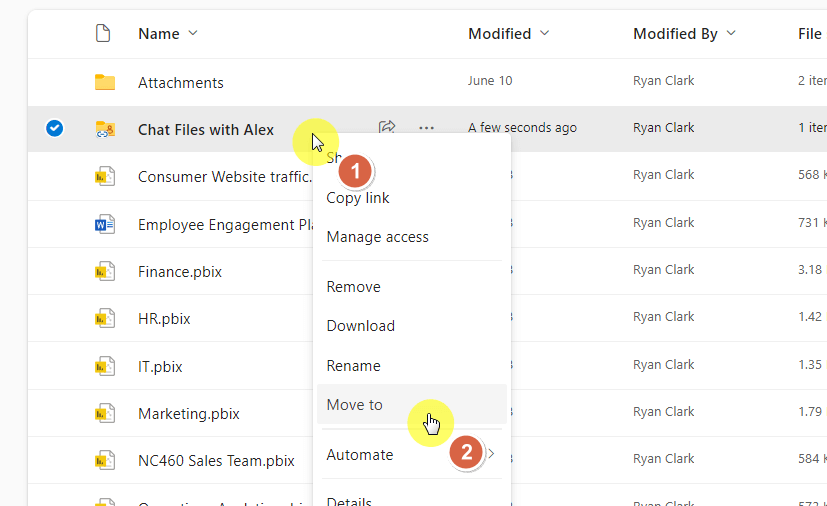
Task: Click the A few seconds ago modified time
Action: pos(522,128)
